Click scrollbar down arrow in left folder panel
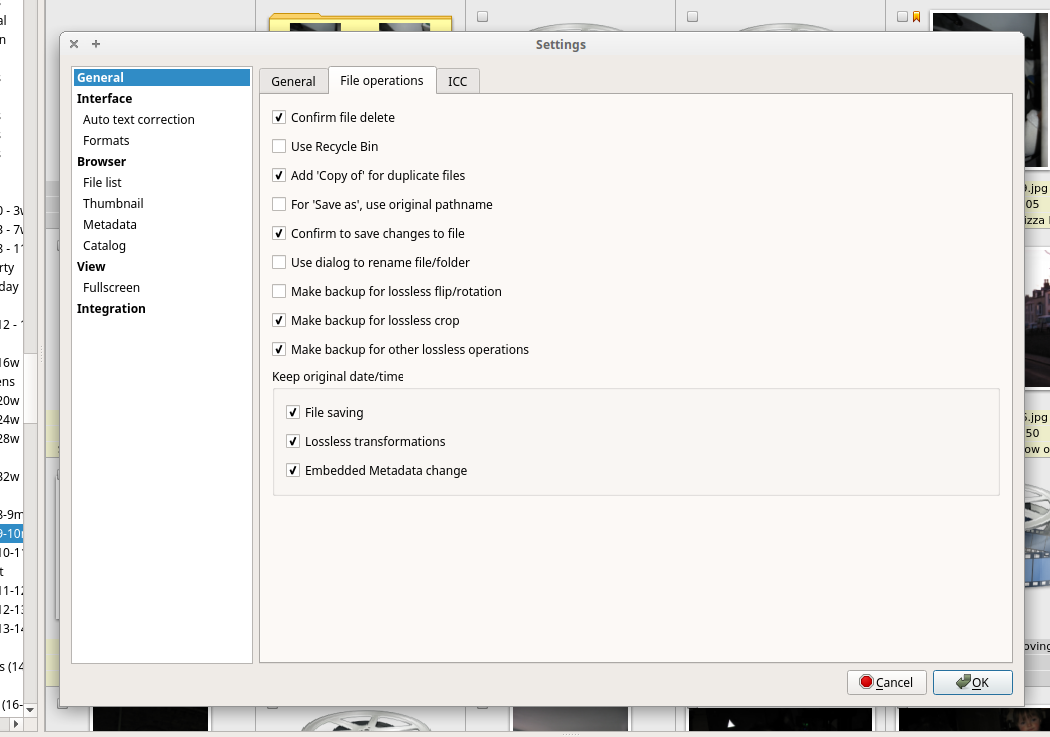 (30, 709)
